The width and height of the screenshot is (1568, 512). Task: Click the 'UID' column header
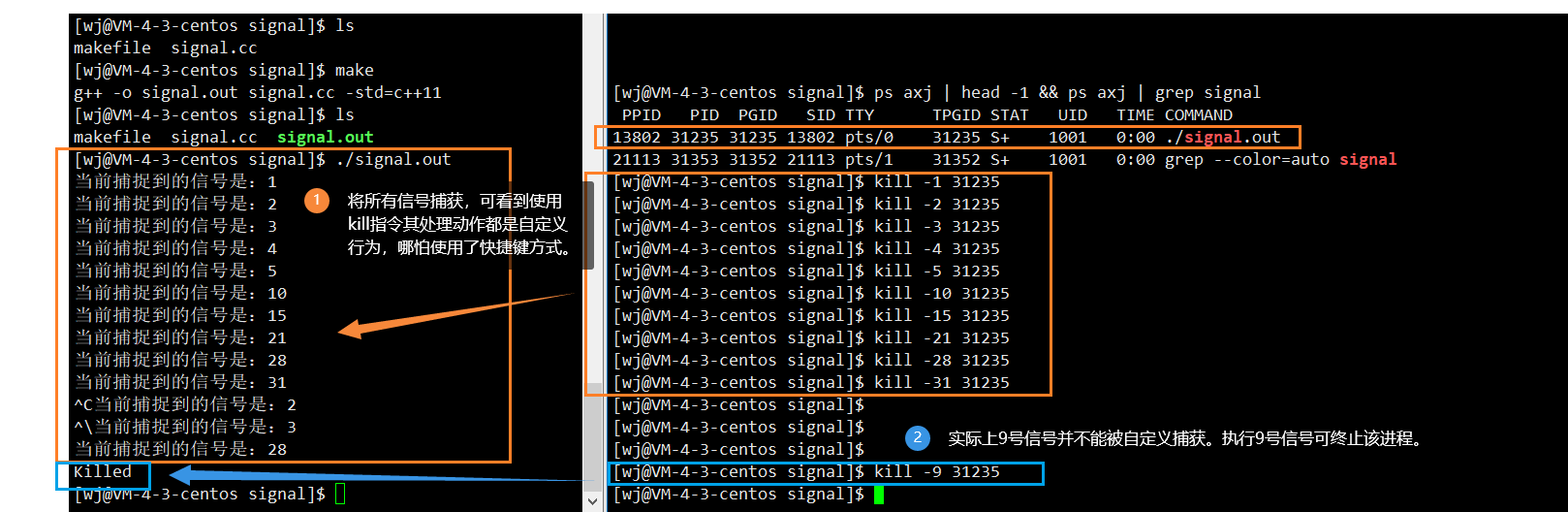(1073, 114)
